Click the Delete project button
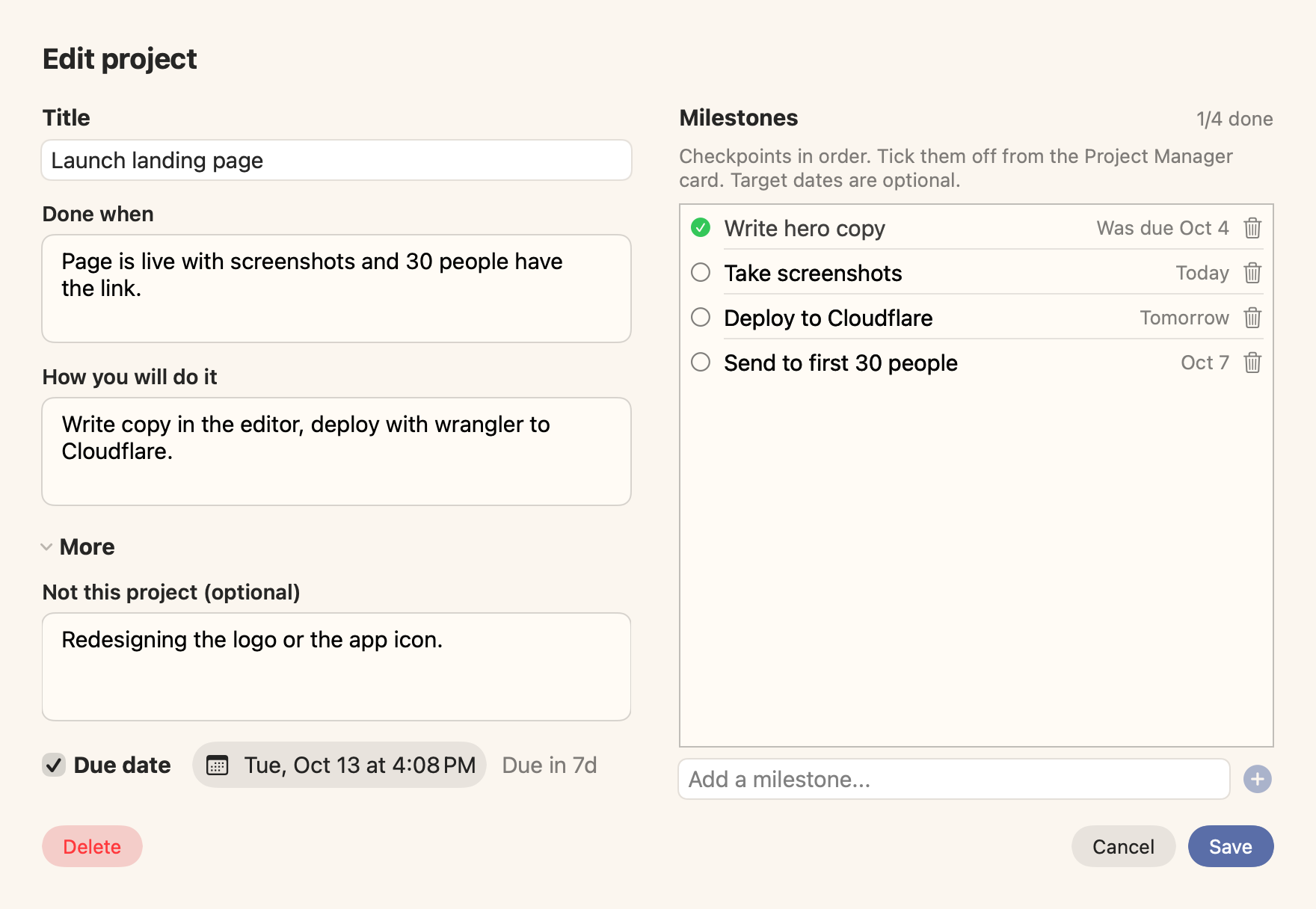 point(92,846)
